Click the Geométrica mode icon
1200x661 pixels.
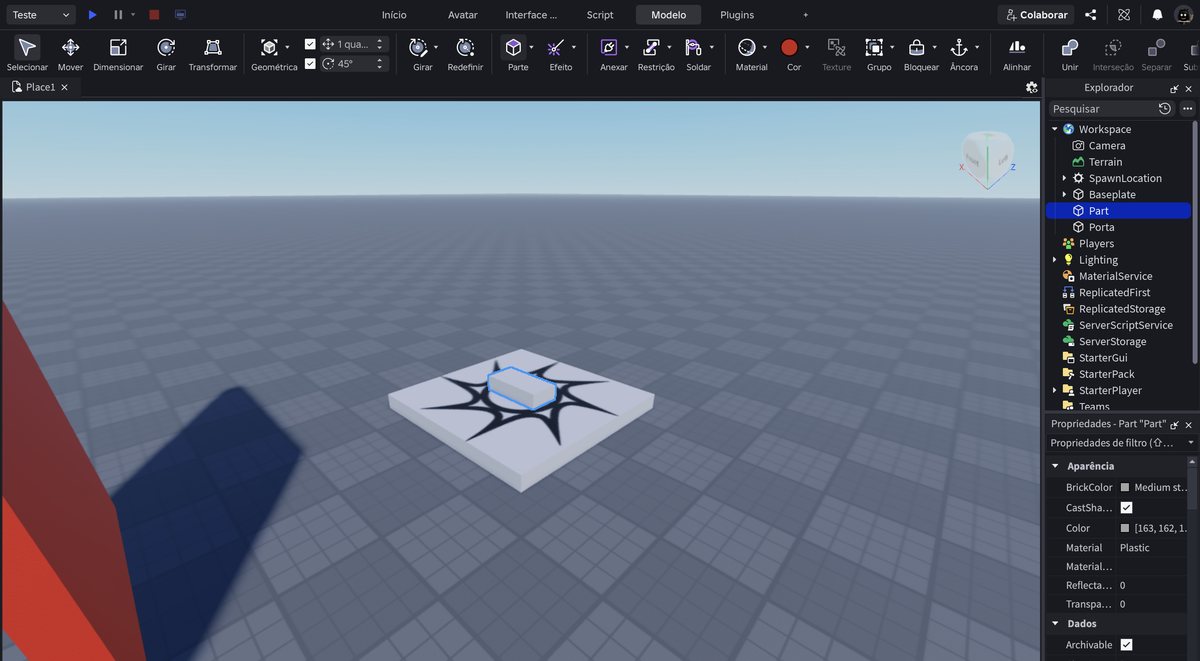[x=269, y=47]
